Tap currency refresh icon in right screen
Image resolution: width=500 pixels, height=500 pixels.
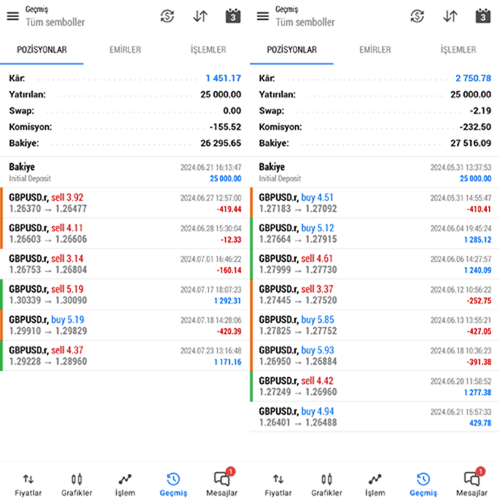(x=417, y=16)
